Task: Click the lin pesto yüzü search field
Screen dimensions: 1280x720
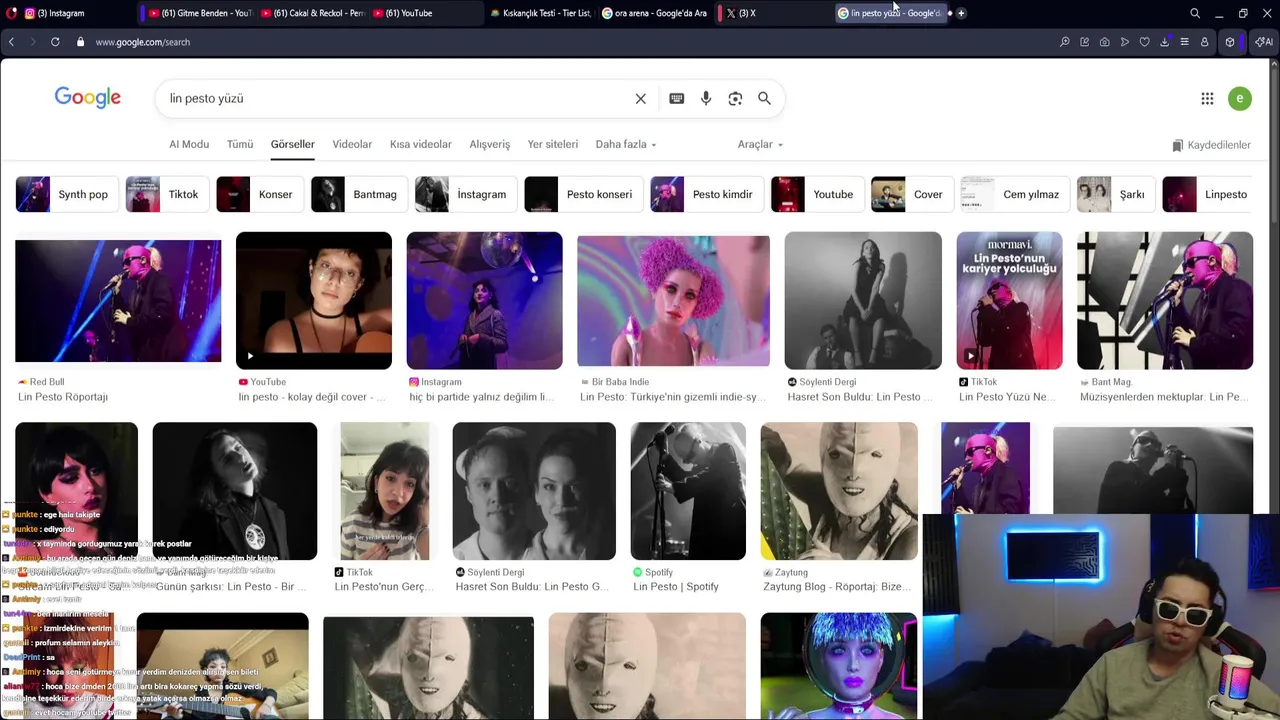Action: tap(395, 99)
